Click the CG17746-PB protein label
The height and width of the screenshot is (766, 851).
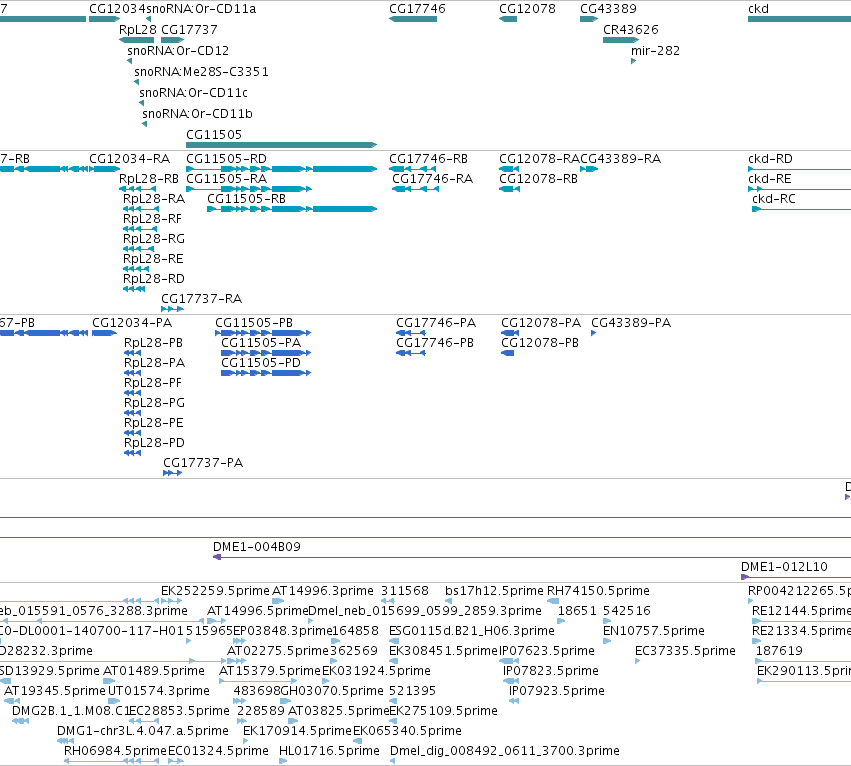[435, 343]
